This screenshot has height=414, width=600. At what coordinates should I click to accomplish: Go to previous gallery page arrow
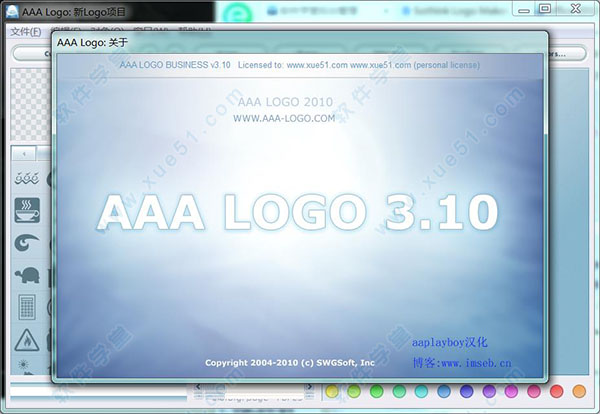198,387
